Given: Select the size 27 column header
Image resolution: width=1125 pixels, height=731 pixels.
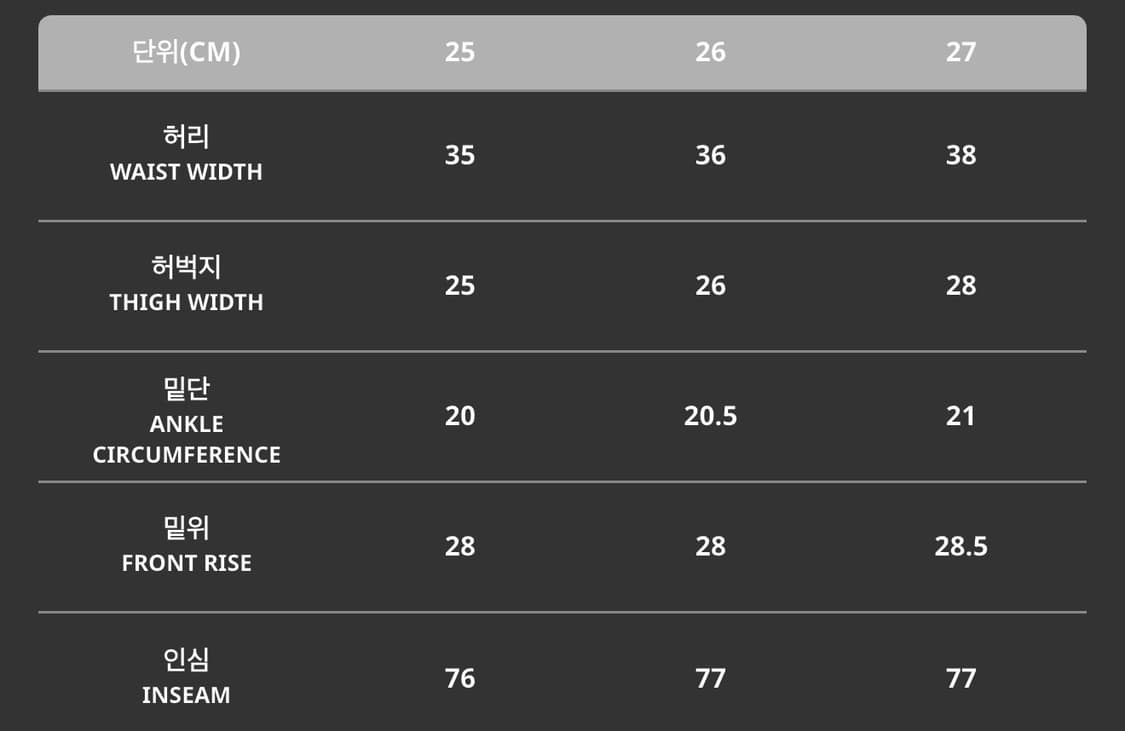Looking at the screenshot, I should [961, 52].
